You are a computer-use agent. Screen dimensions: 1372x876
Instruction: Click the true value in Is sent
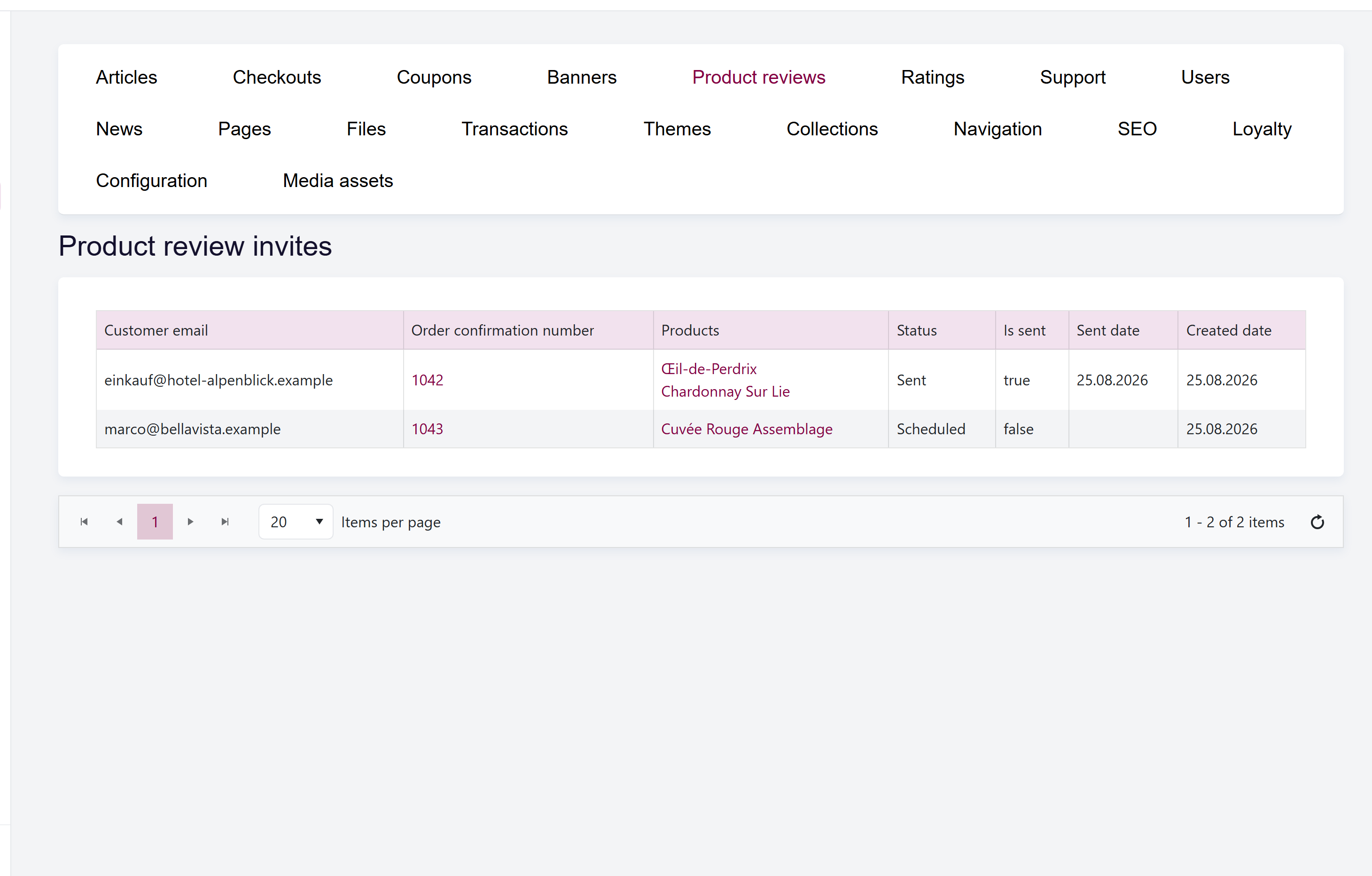pyautogui.click(x=1016, y=380)
